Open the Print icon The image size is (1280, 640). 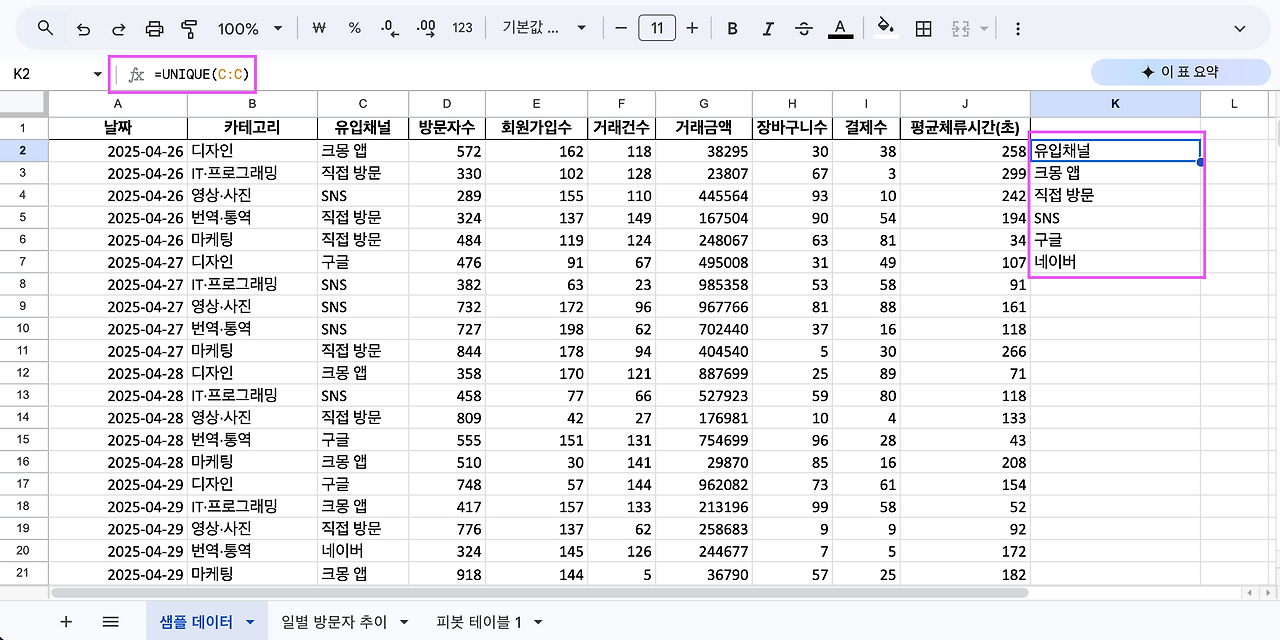click(x=154, y=27)
